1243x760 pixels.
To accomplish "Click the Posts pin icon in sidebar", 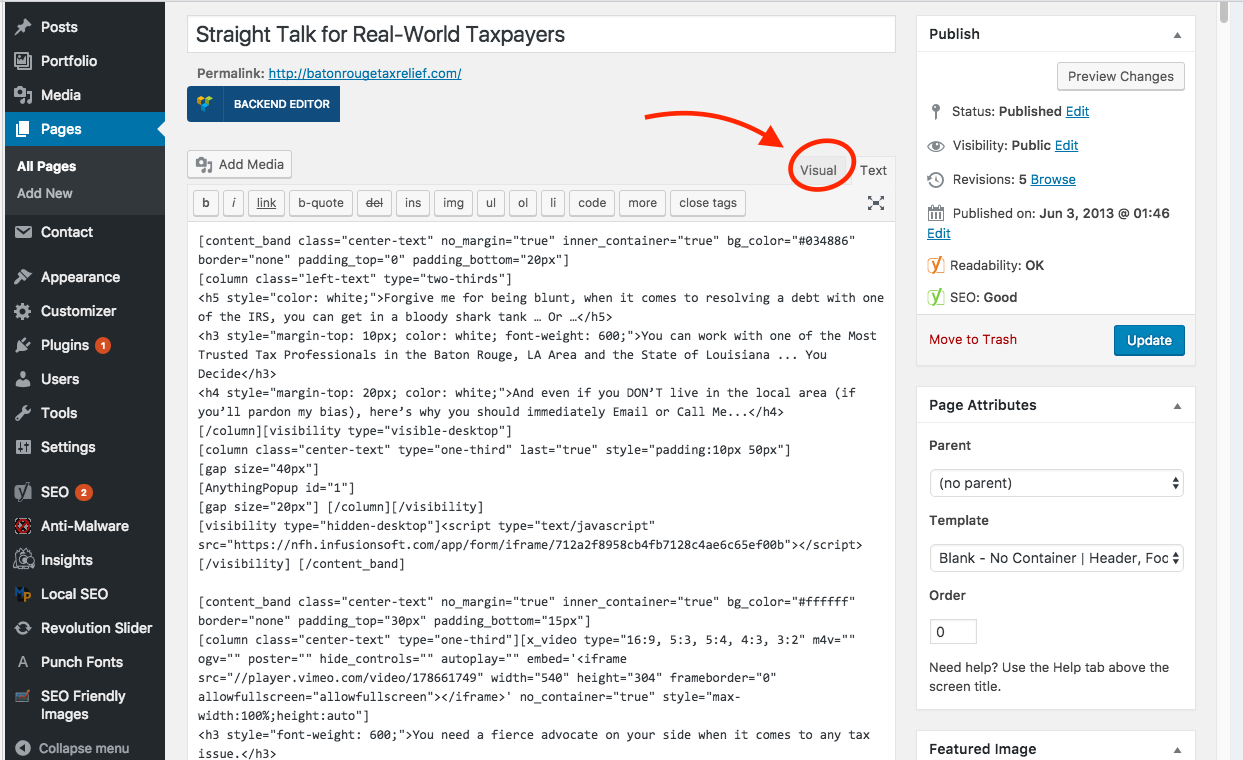I will click(22, 27).
